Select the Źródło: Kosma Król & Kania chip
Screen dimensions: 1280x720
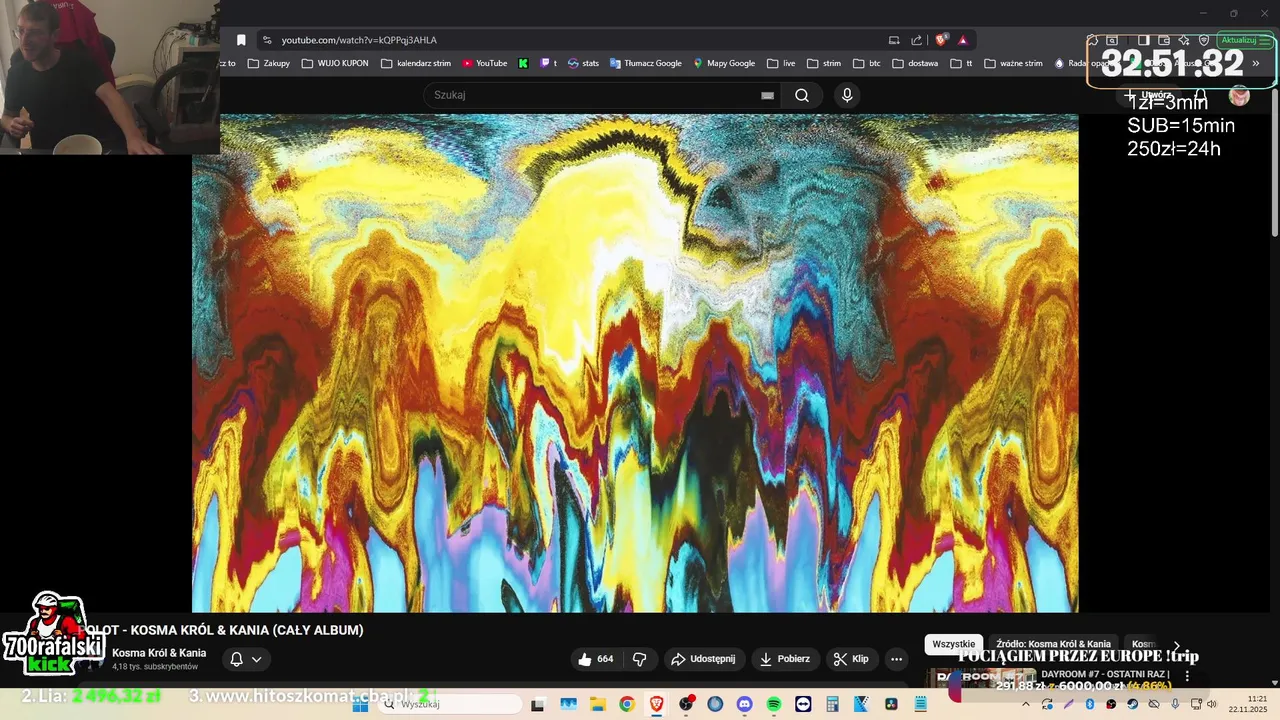(x=1053, y=644)
